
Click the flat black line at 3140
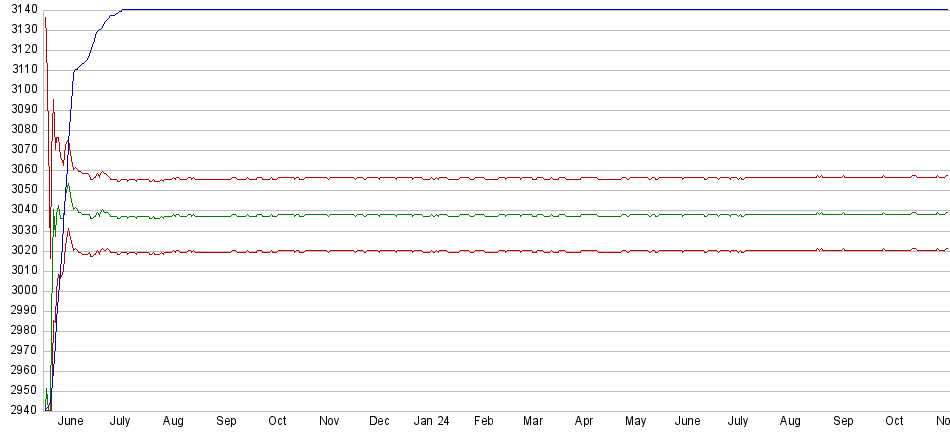500,9
